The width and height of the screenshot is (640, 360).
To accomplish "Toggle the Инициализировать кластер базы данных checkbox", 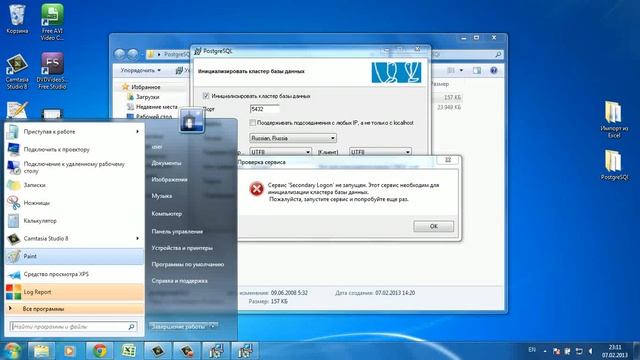I will tap(206, 96).
